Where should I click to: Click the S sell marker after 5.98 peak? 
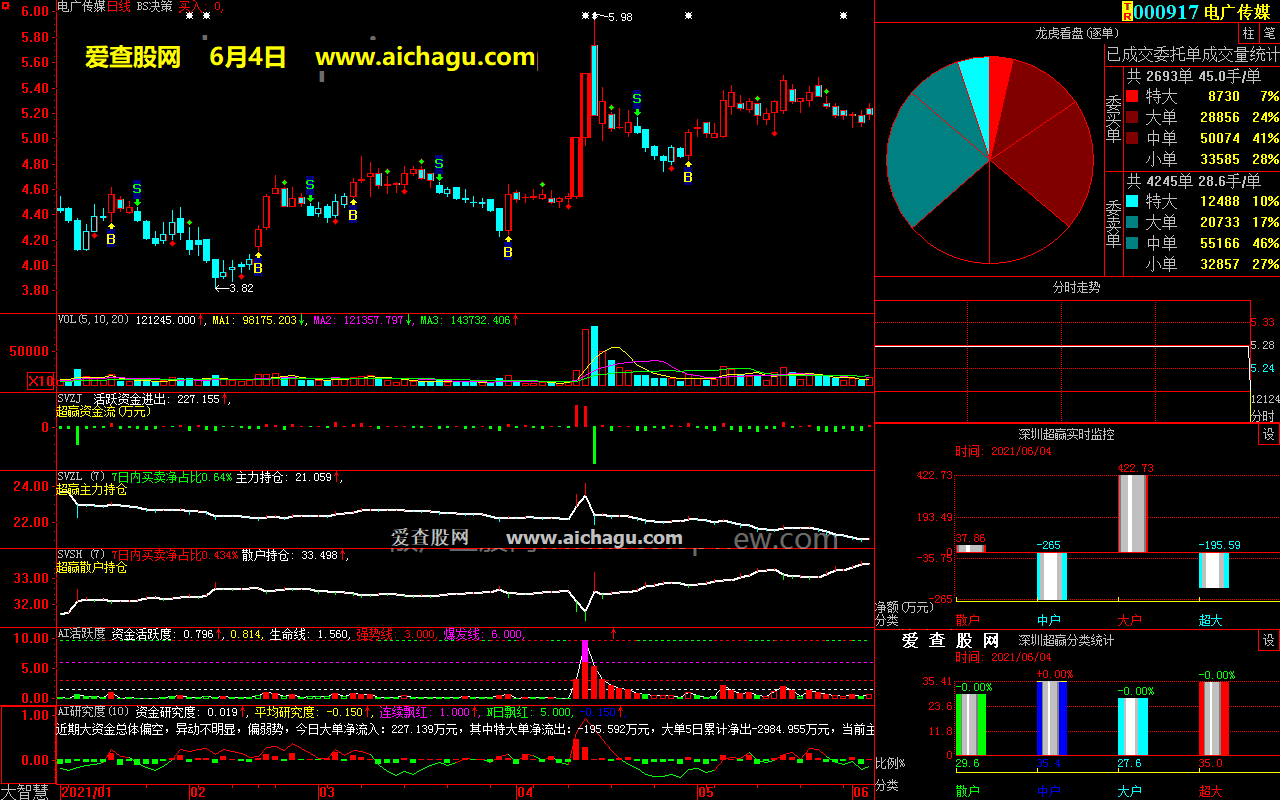636,99
